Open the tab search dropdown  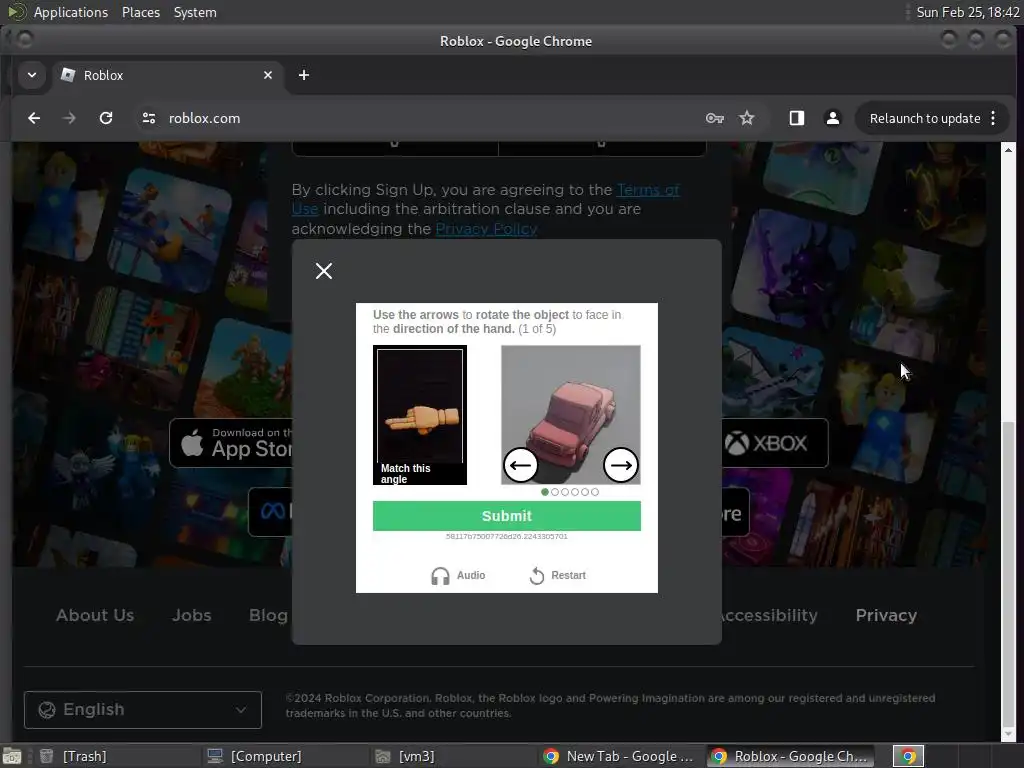(x=31, y=75)
